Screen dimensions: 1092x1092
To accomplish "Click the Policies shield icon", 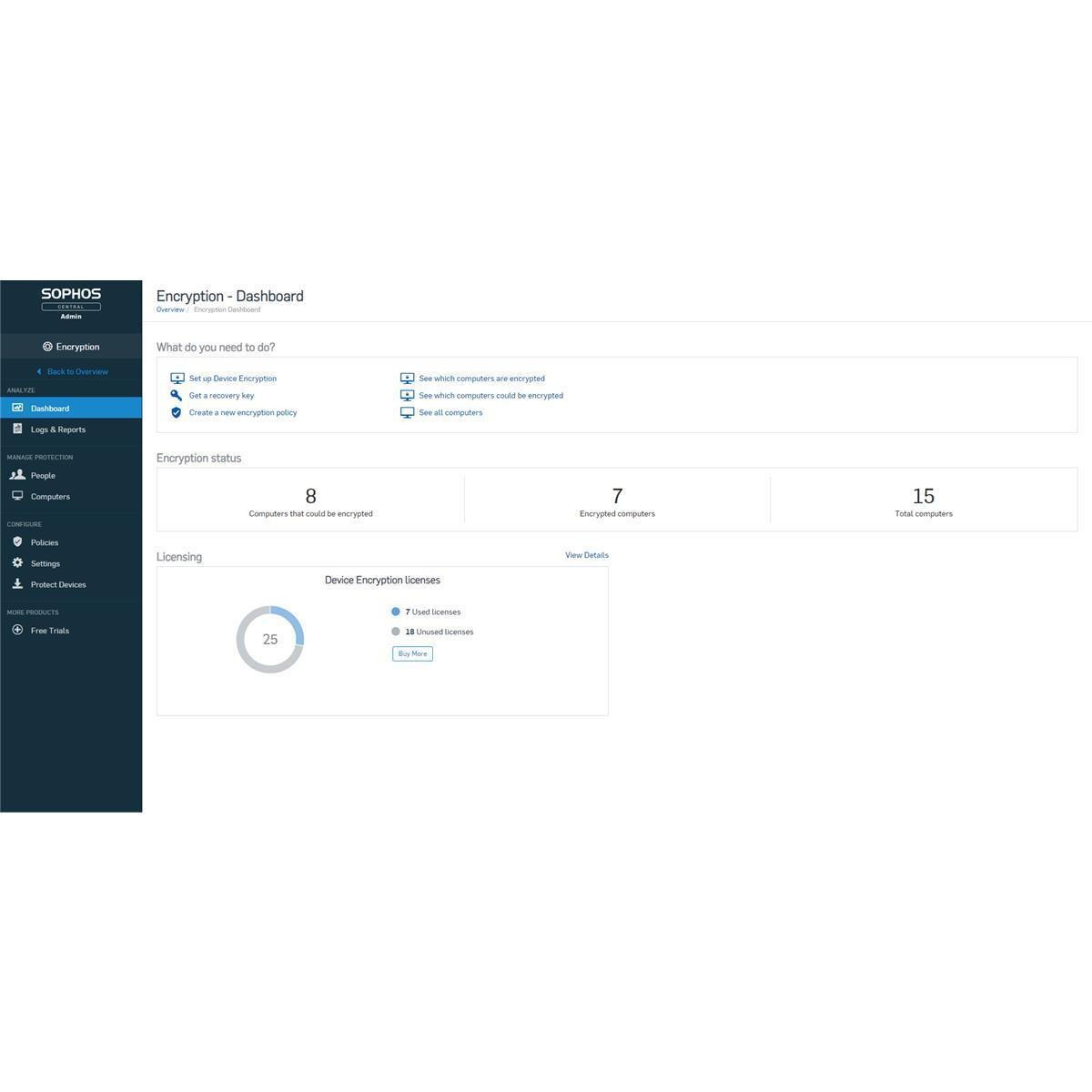I will coord(17,541).
